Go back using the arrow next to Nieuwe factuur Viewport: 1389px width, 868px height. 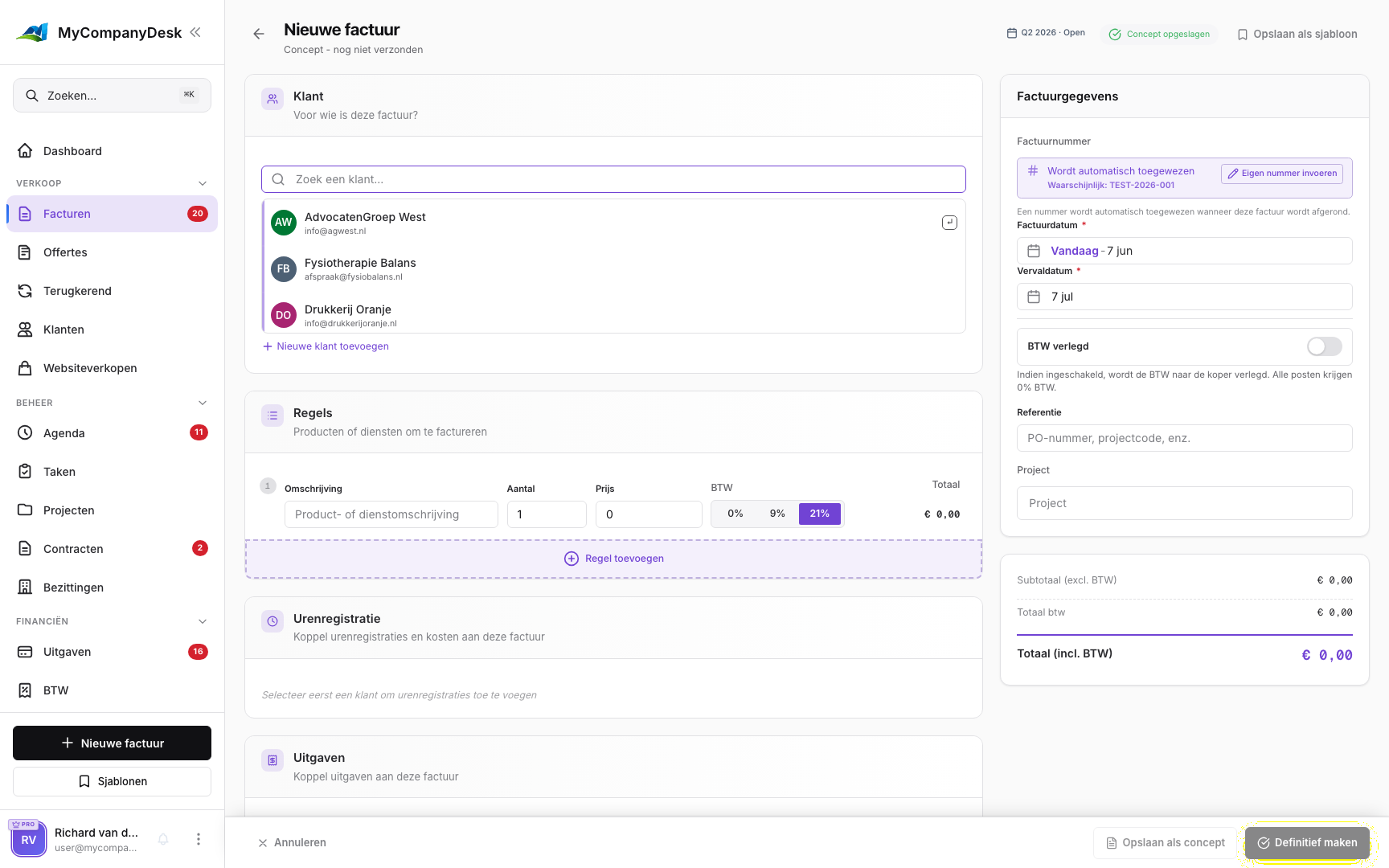point(259,34)
